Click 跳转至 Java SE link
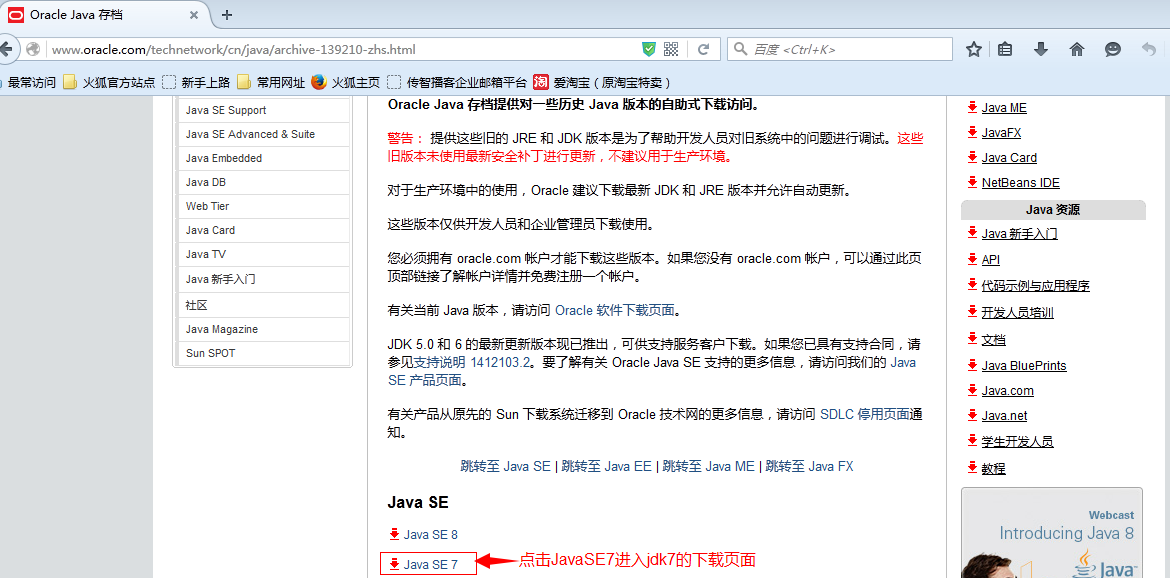The image size is (1170, 578). coord(505,466)
